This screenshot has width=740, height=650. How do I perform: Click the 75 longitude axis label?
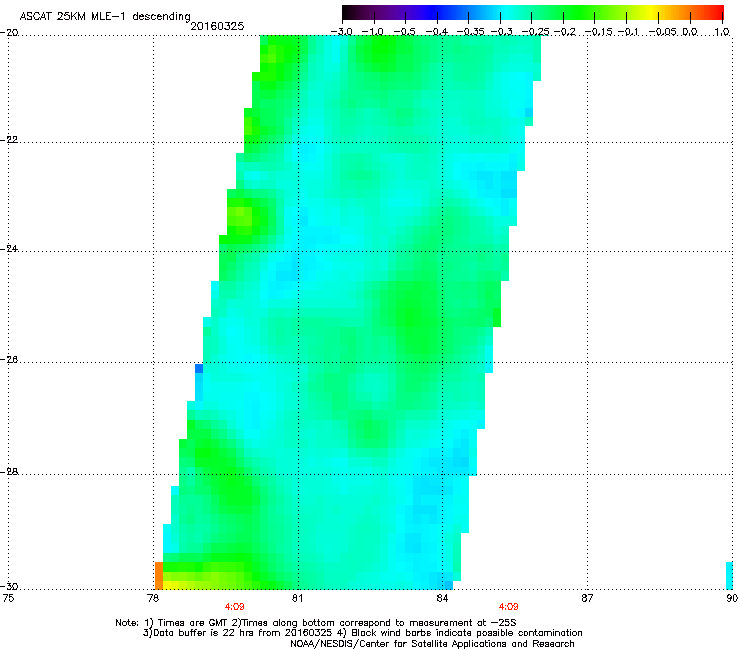(8, 598)
